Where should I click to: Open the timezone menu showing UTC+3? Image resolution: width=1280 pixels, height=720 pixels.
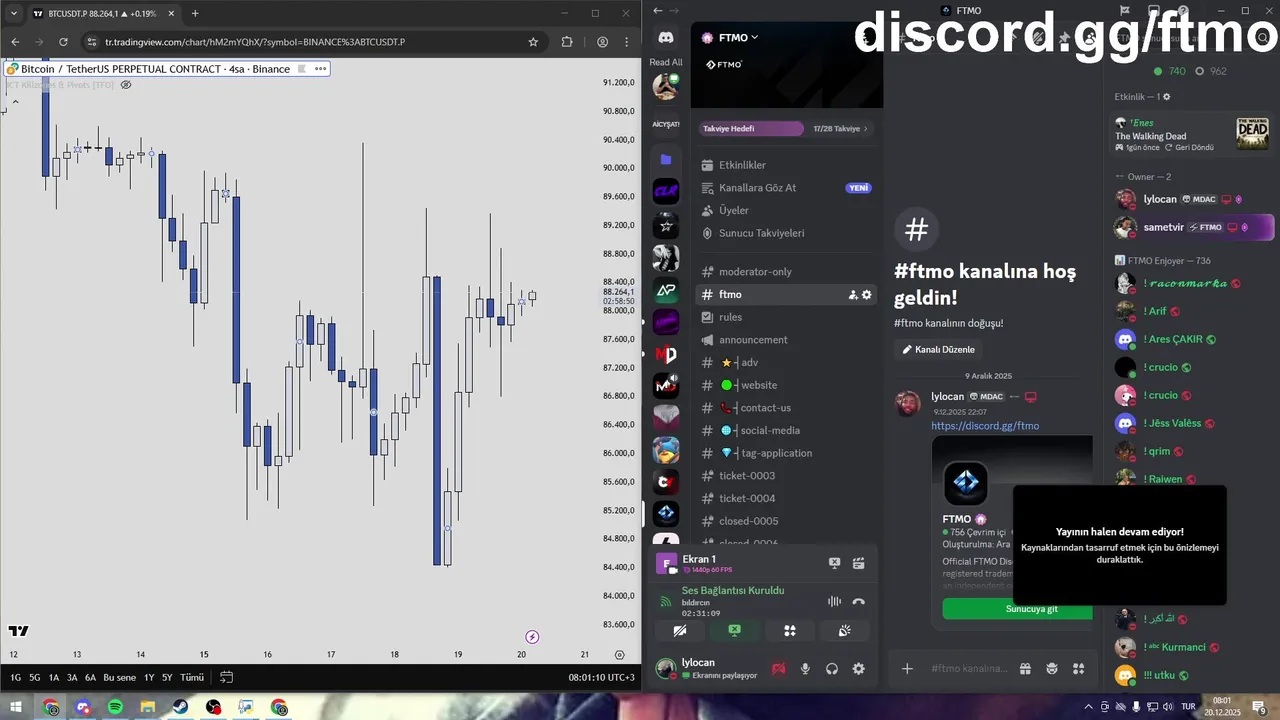point(602,677)
